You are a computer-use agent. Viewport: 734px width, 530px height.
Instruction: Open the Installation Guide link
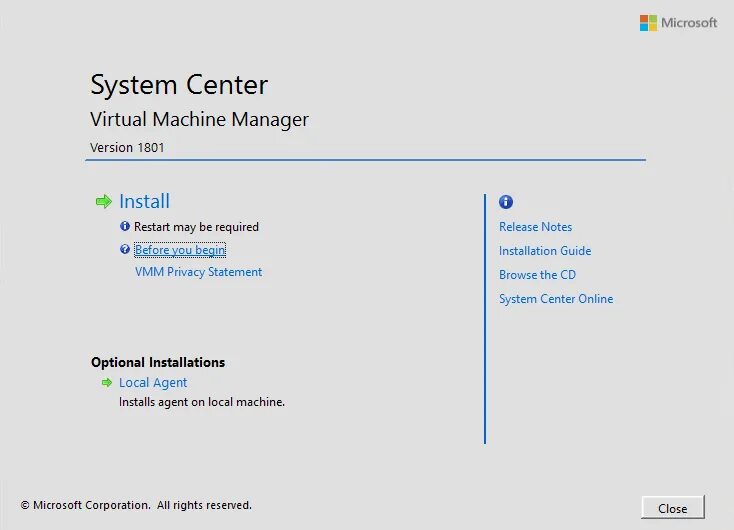point(545,251)
